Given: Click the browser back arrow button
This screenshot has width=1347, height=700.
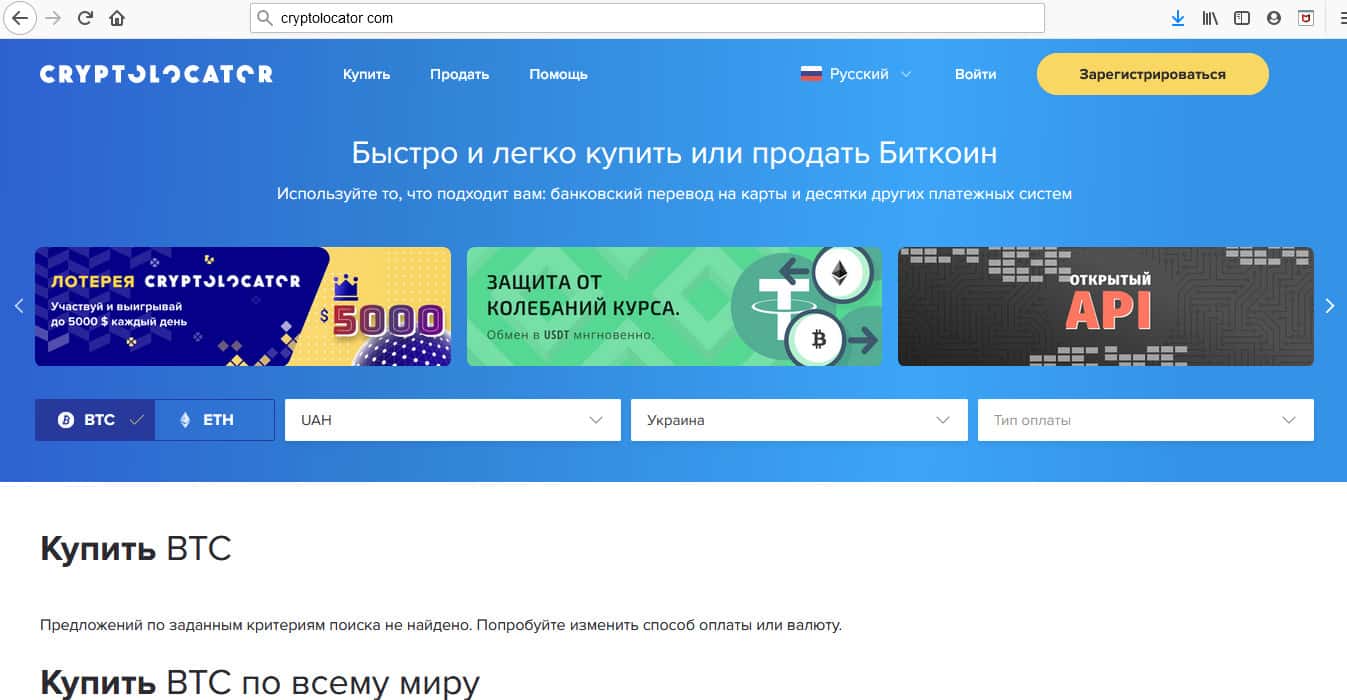Looking at the screenshot, I should click(19, 18).
